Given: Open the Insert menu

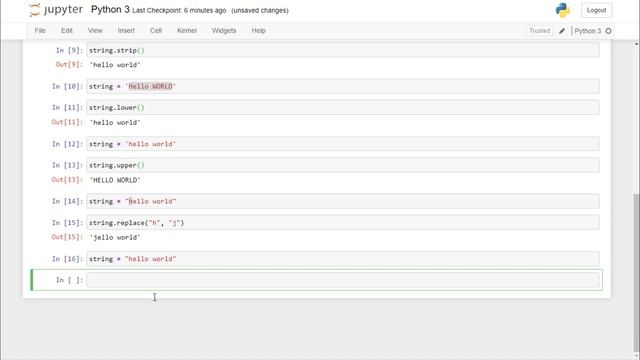Looking at the screenshot, I should tap(126, 31).
